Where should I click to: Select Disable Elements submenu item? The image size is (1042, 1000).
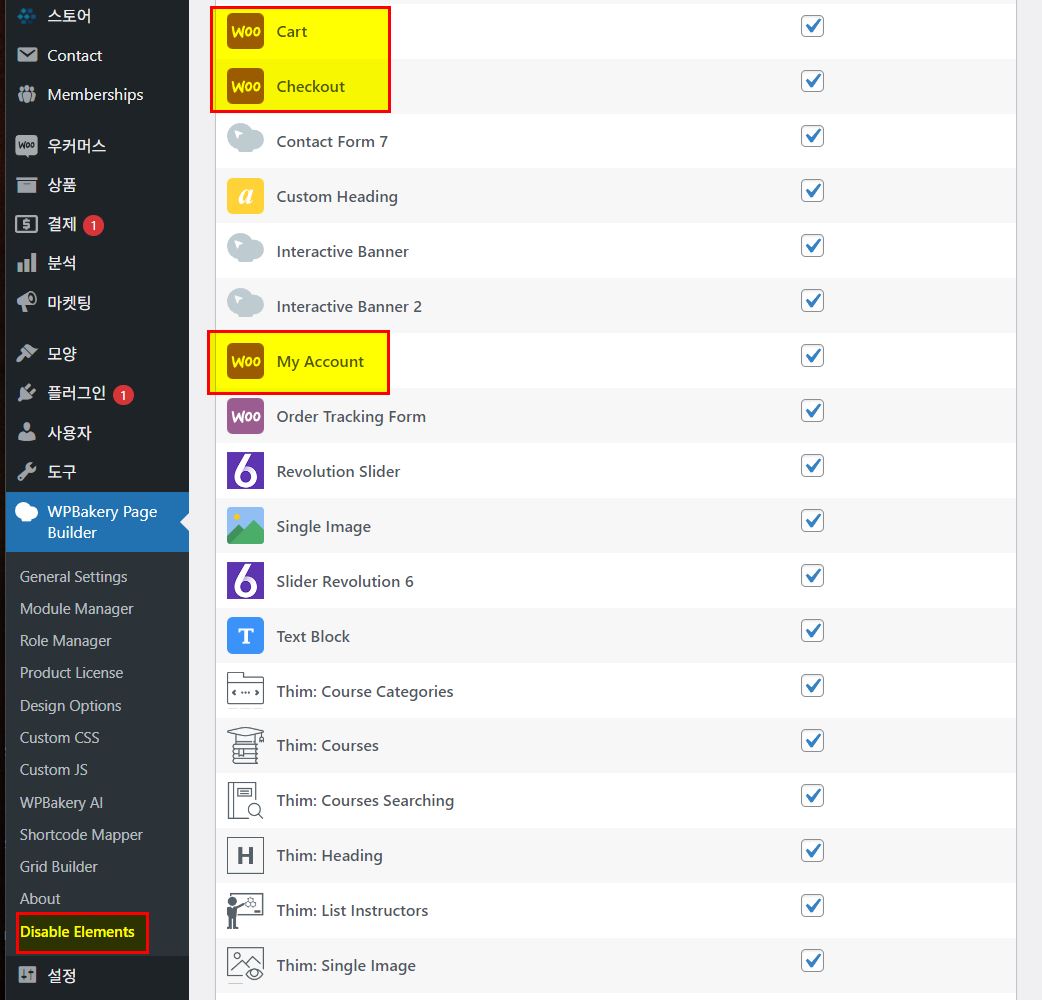coord(77,932)
